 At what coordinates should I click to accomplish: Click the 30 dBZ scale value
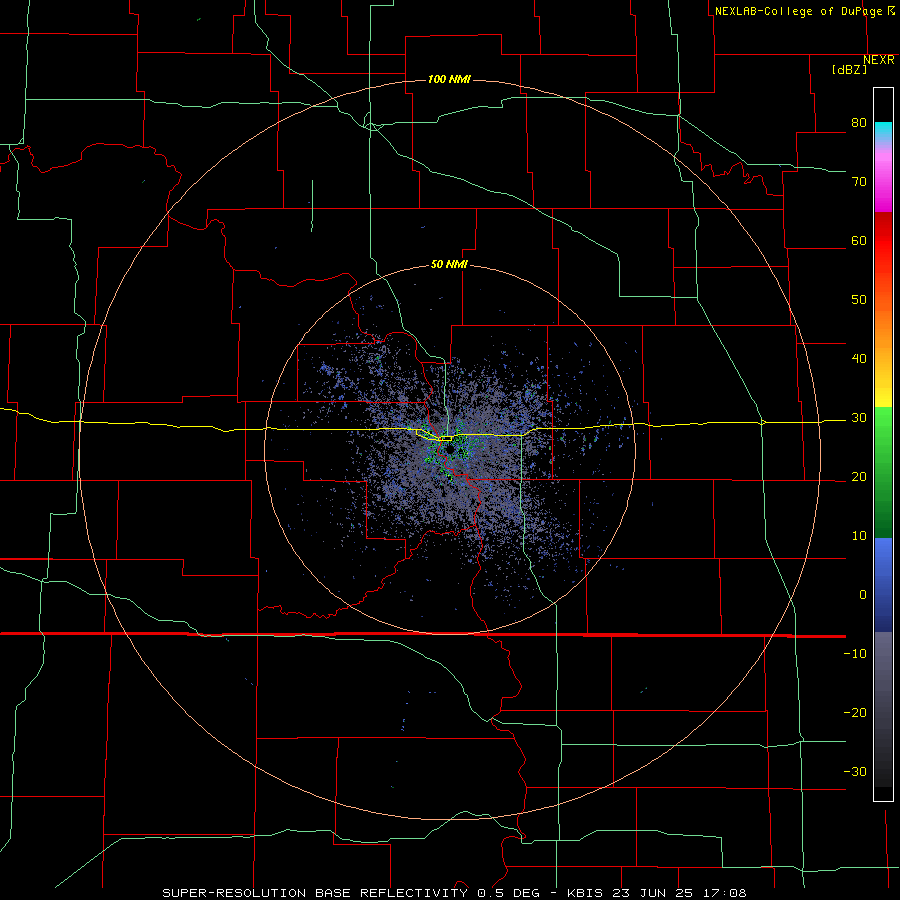click(x=859, y=418)
